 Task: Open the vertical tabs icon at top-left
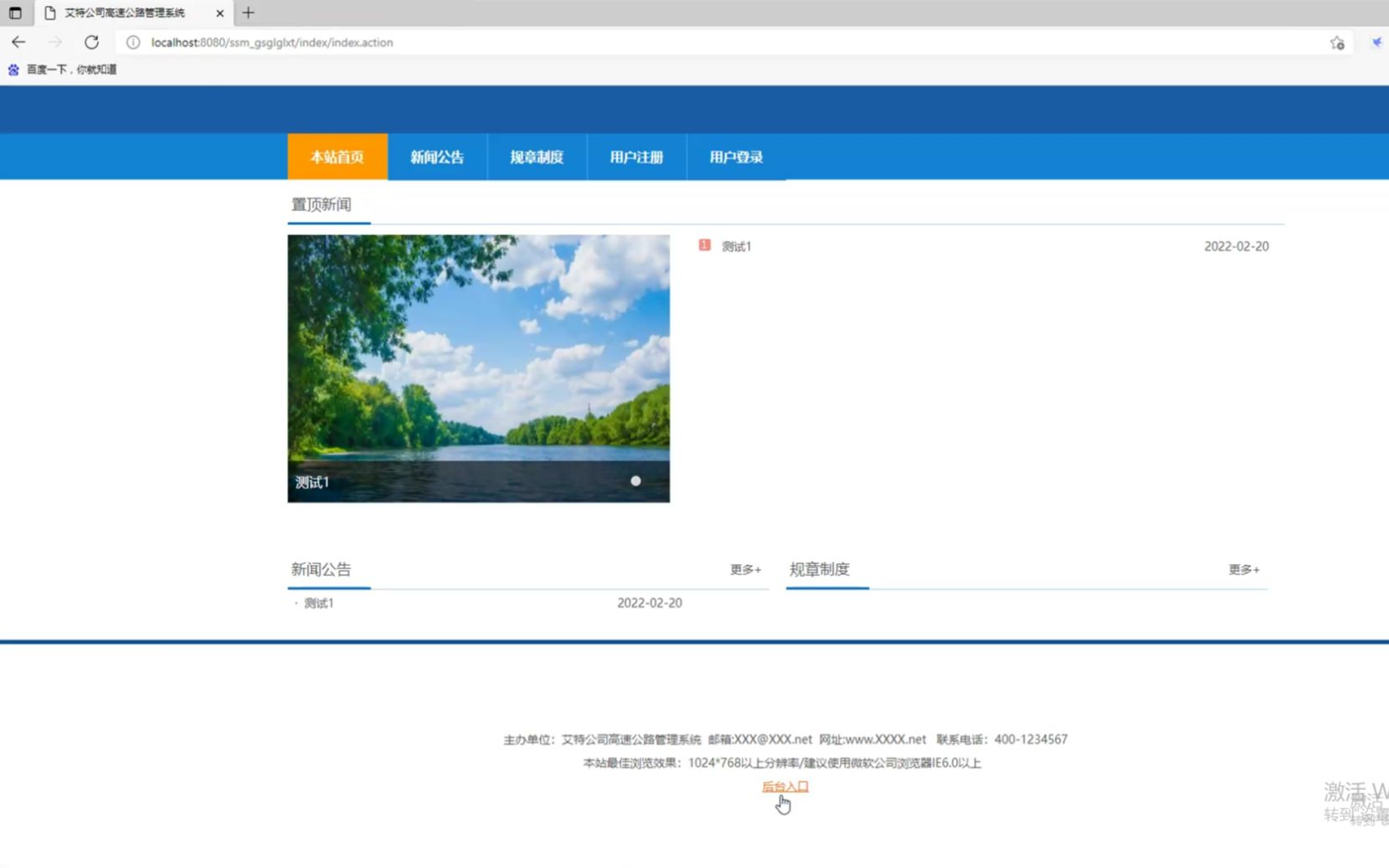pyautogui.click(x=14, y=13)
